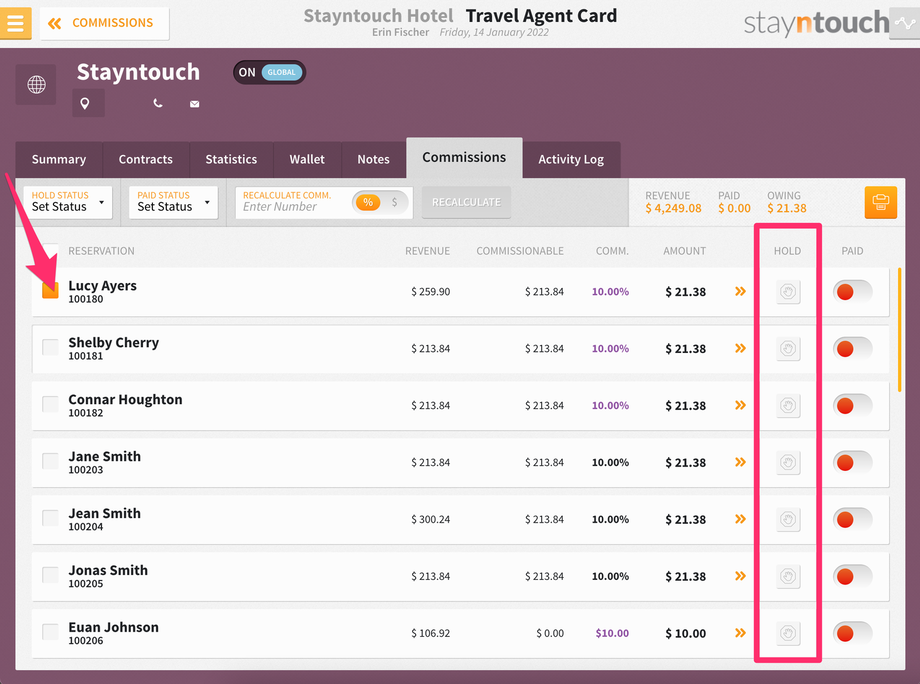This screenshot has width=920, height=684.
Task: Open the Wallet tab
Action: tap(307, 160)
